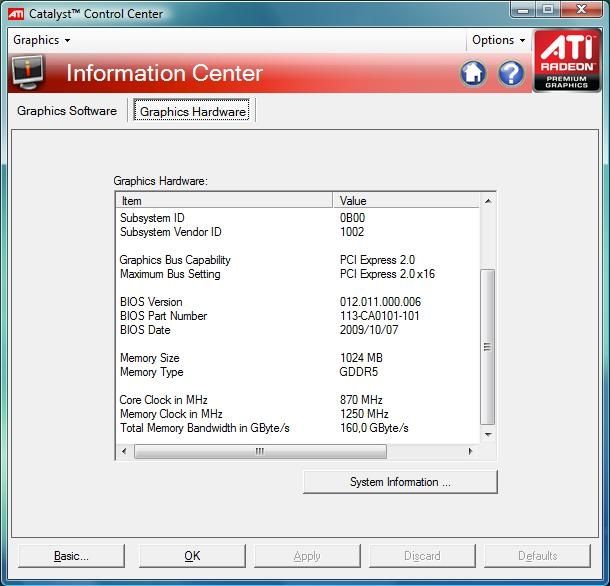The width and height of the screenshot is (610, 586).
Task: Click the value 0B00
Action: [x=352, y=218]
